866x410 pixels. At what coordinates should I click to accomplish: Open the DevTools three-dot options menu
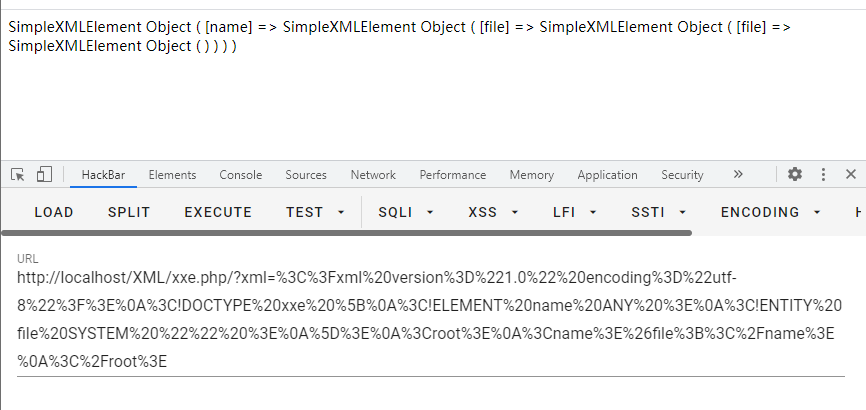pos(823,175)
